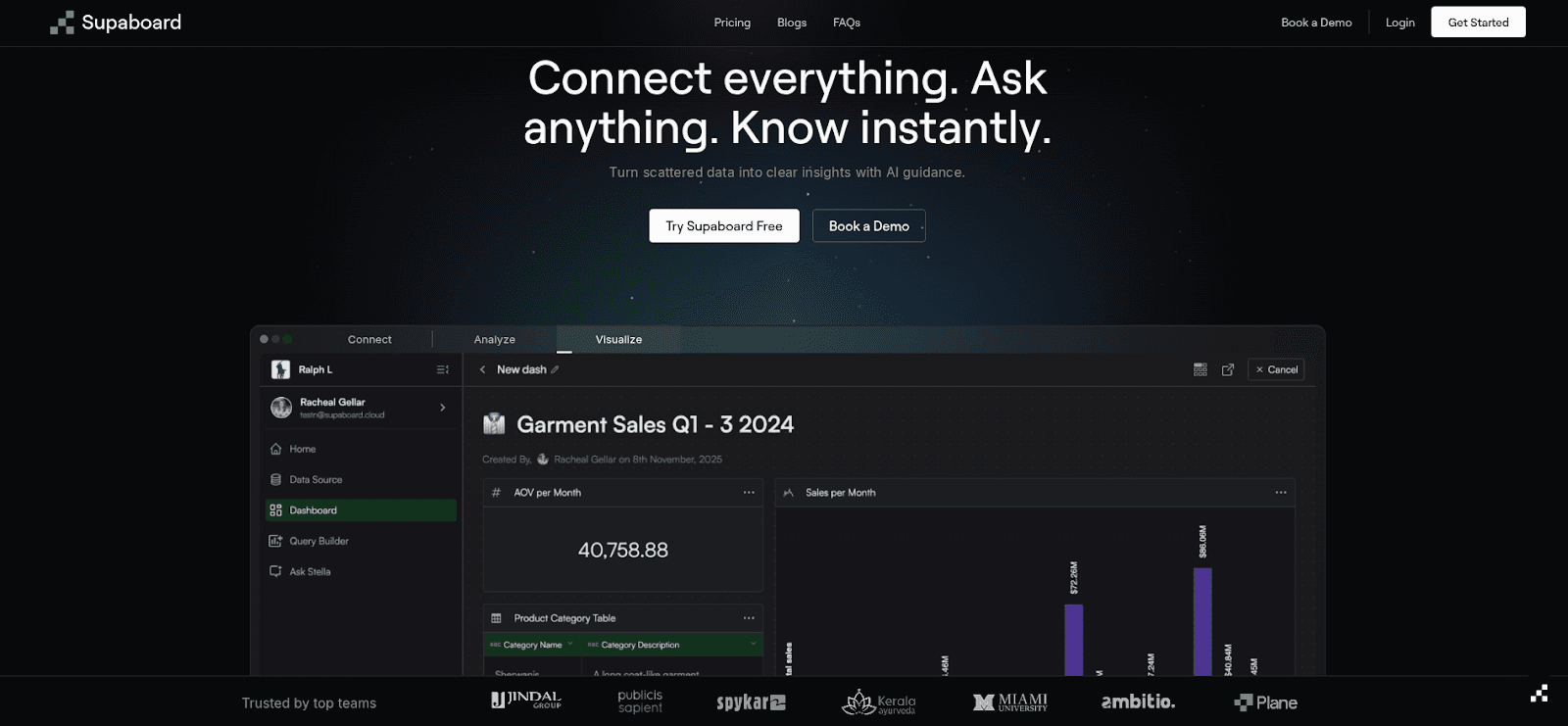Click the Dashboard grid icon

(275, 510)
